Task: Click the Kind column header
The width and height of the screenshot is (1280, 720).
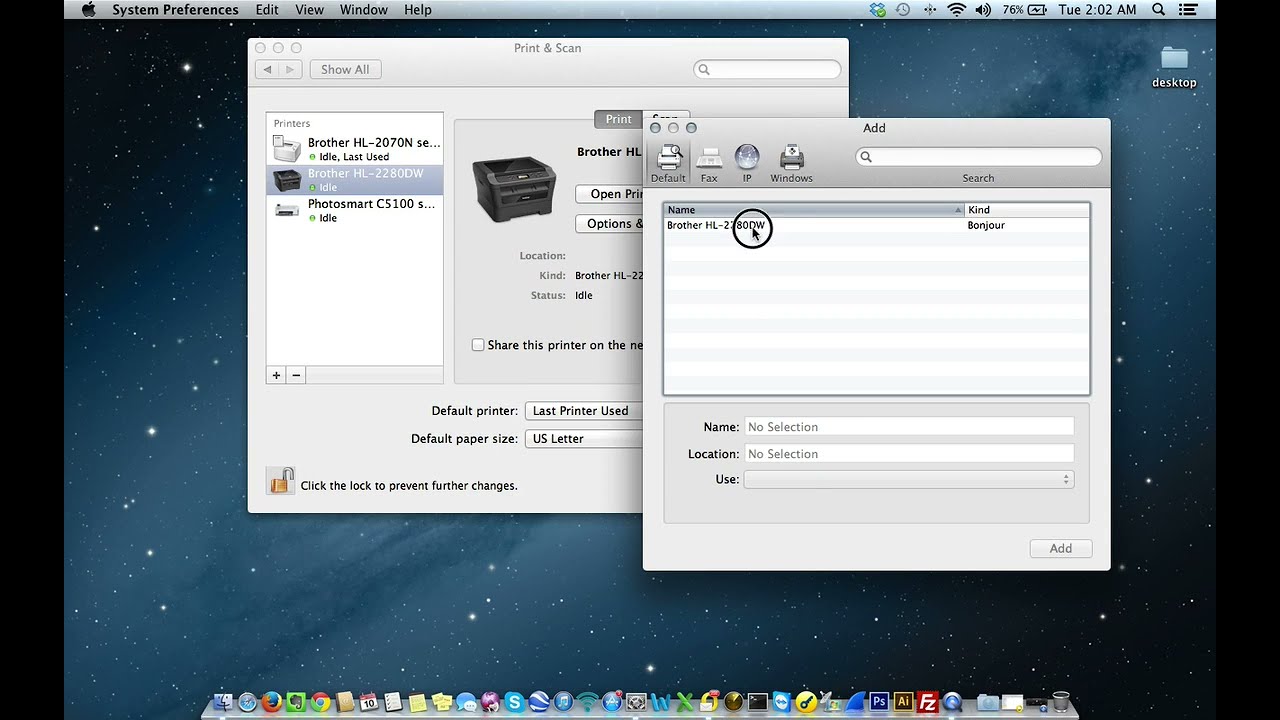Action: (x=1027, y=210)
